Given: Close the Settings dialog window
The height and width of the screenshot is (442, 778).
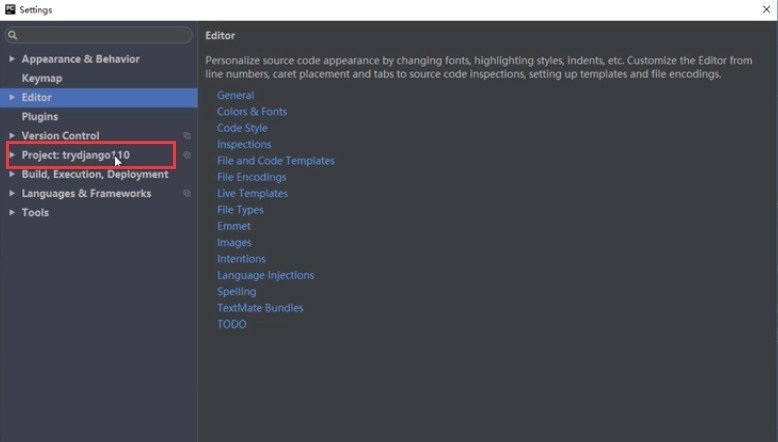Looking at the screenshot, I should 765,9.
